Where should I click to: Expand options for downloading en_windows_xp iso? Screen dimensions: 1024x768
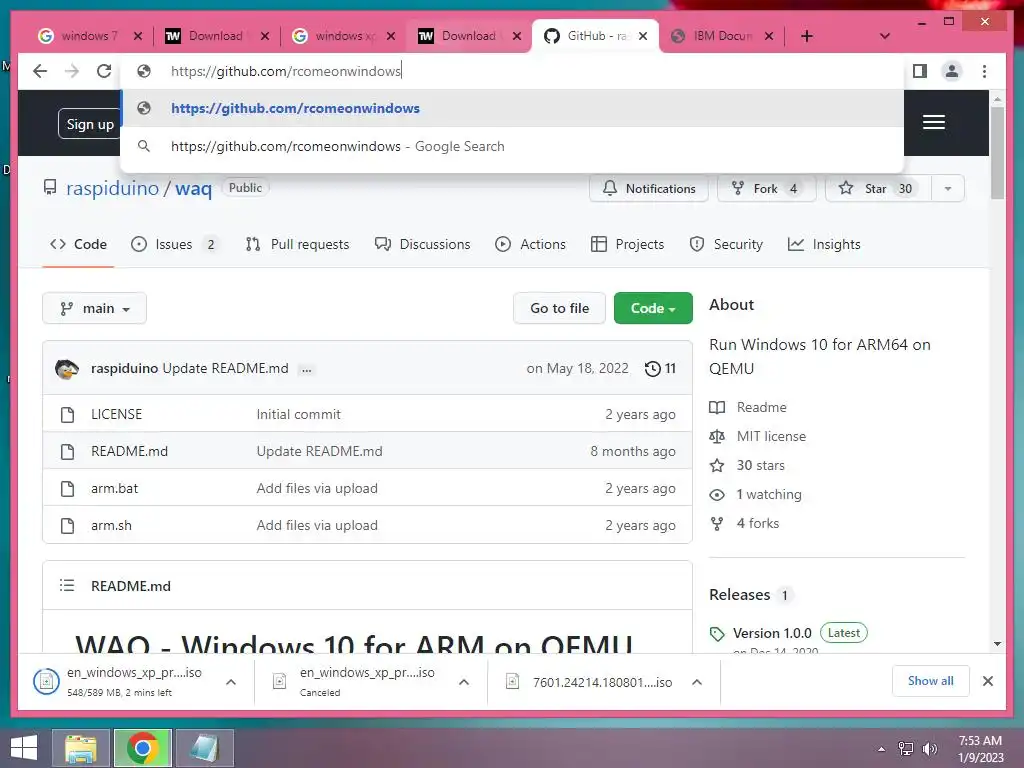(231, 682)
